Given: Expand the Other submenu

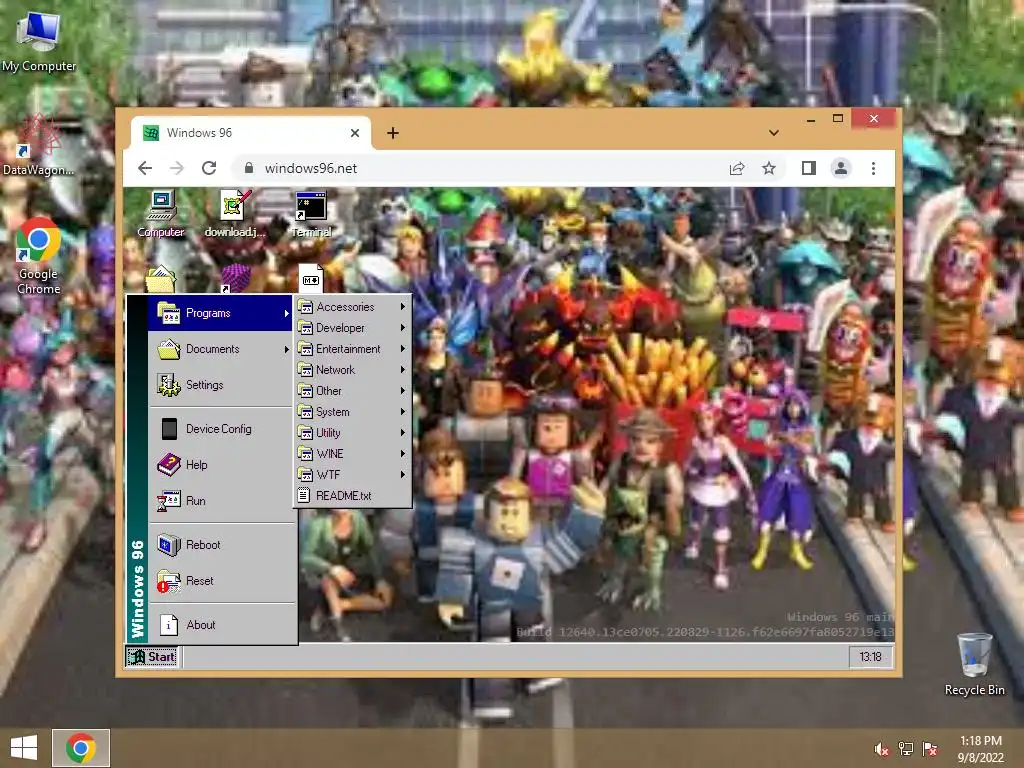Looking at the screenshot, I should tap(353, 391).
